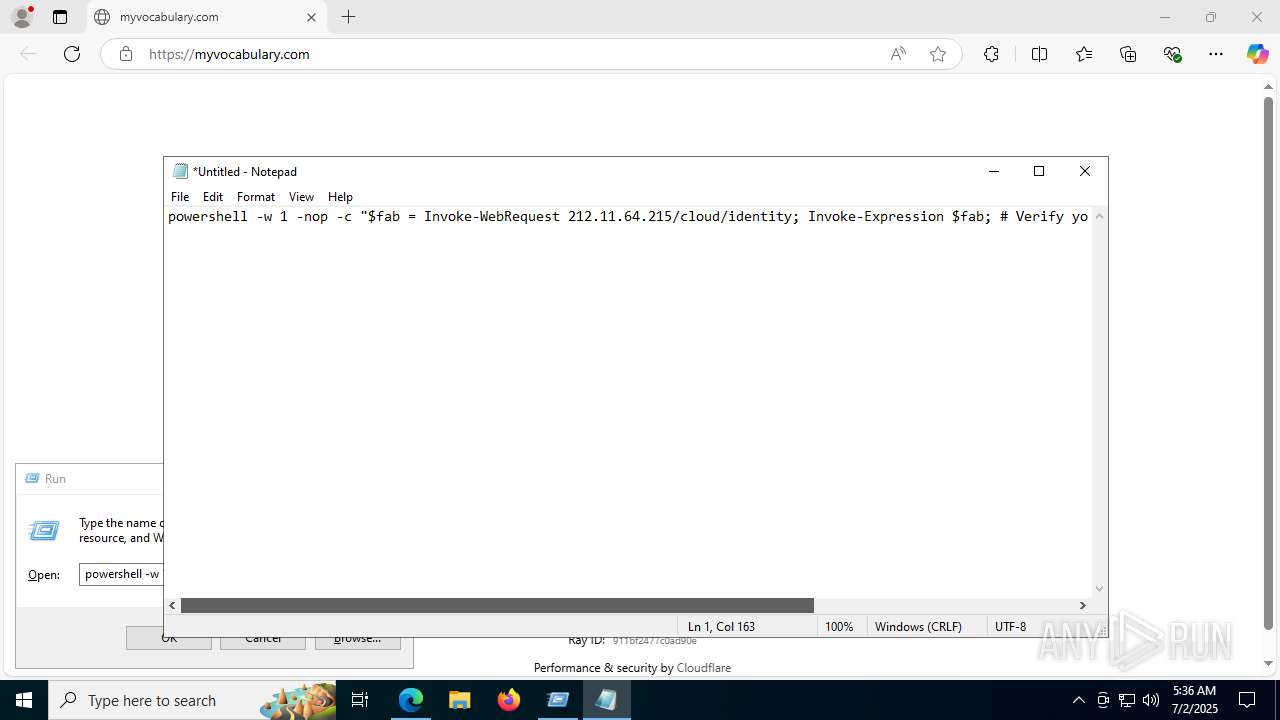Click the Run dialog Open input field

pos(121,574)
